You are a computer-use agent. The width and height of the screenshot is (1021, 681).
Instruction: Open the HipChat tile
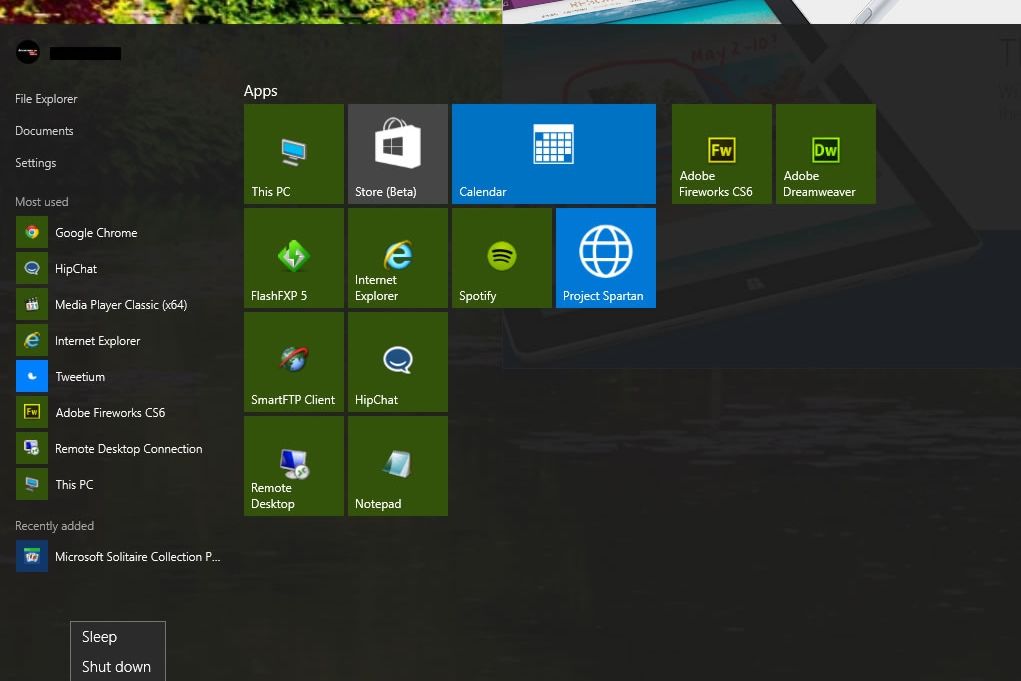click(398, 362)
